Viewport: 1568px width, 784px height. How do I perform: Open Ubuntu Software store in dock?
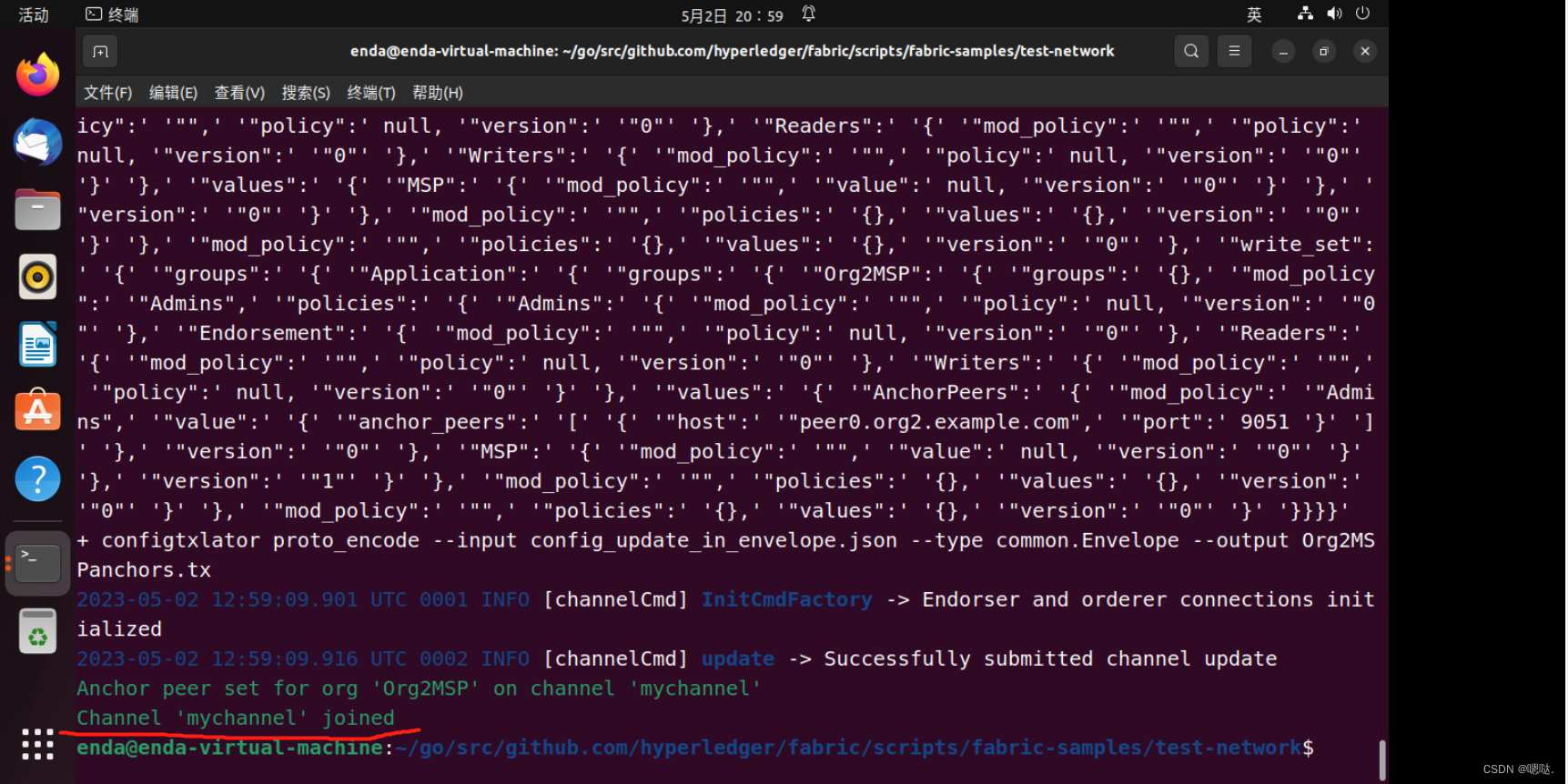pyautogui.click(x=37, y=411)
